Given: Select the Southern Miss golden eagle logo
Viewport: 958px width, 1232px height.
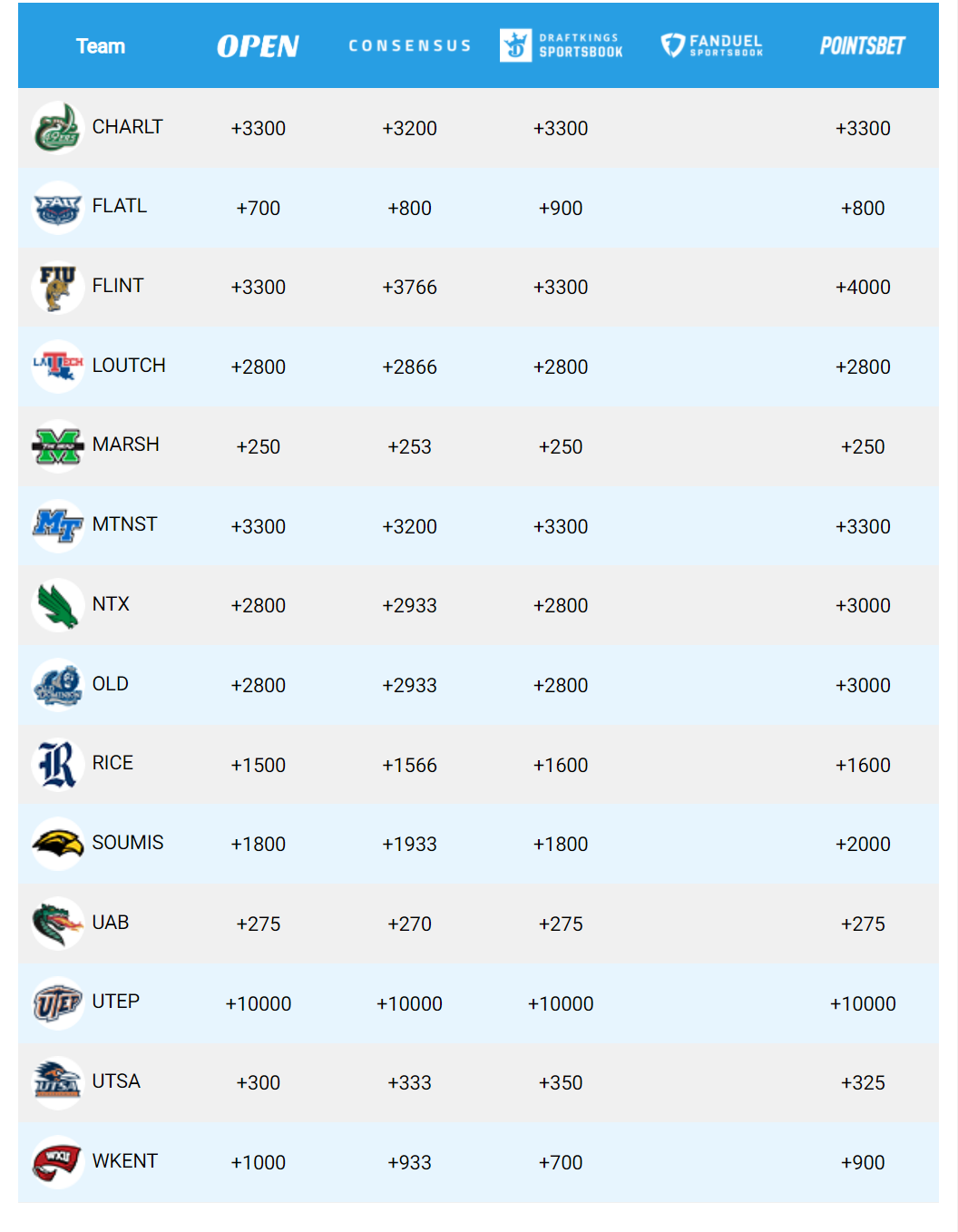Looking at the screenshot, I should tap(58, 844).
